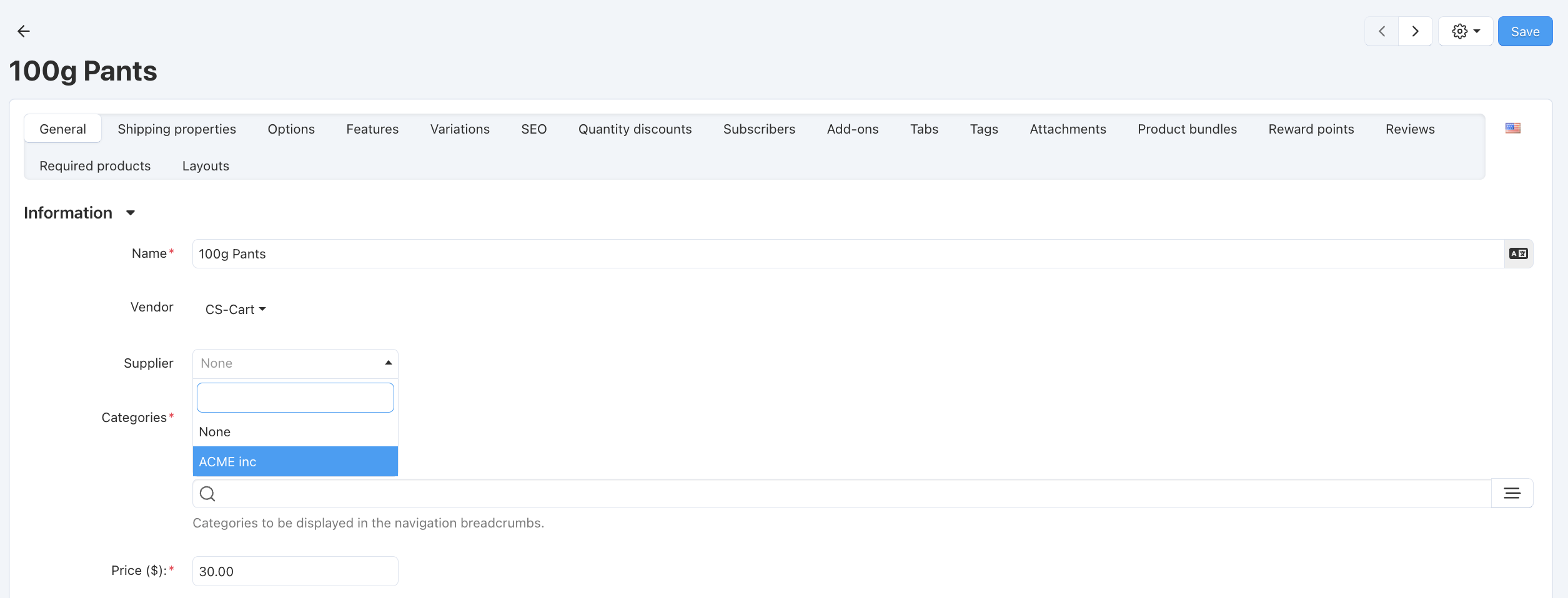Click the translate icon beside Name field
The image size is (1568, 598).
pos(1518,253)
